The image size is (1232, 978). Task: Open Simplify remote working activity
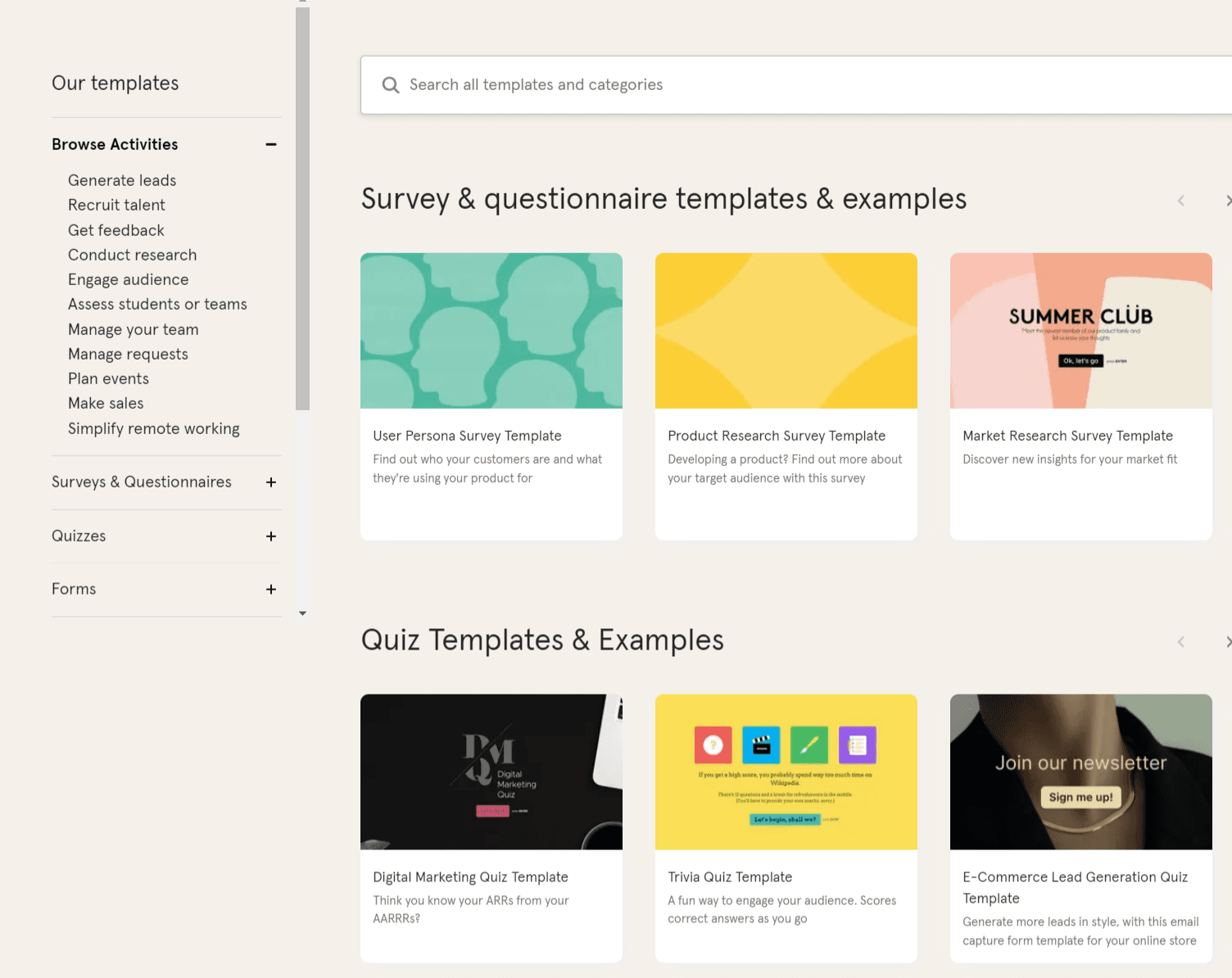point(153,428)
